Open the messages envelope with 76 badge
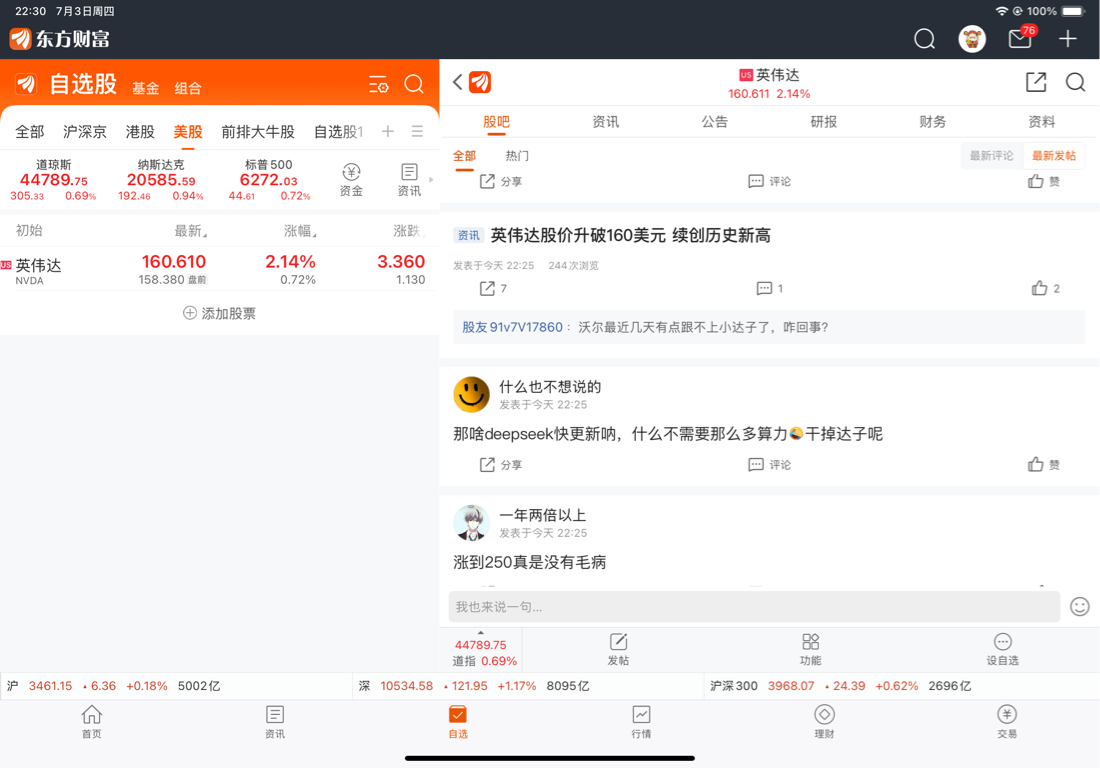The image size is (1100, 768). [x=1021, y=38]
